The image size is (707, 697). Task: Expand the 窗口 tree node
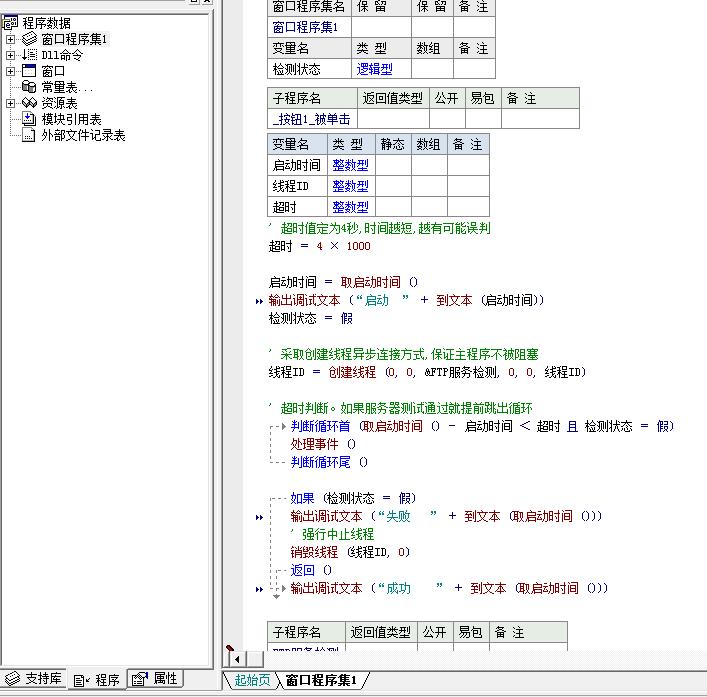tap(10, 71)
